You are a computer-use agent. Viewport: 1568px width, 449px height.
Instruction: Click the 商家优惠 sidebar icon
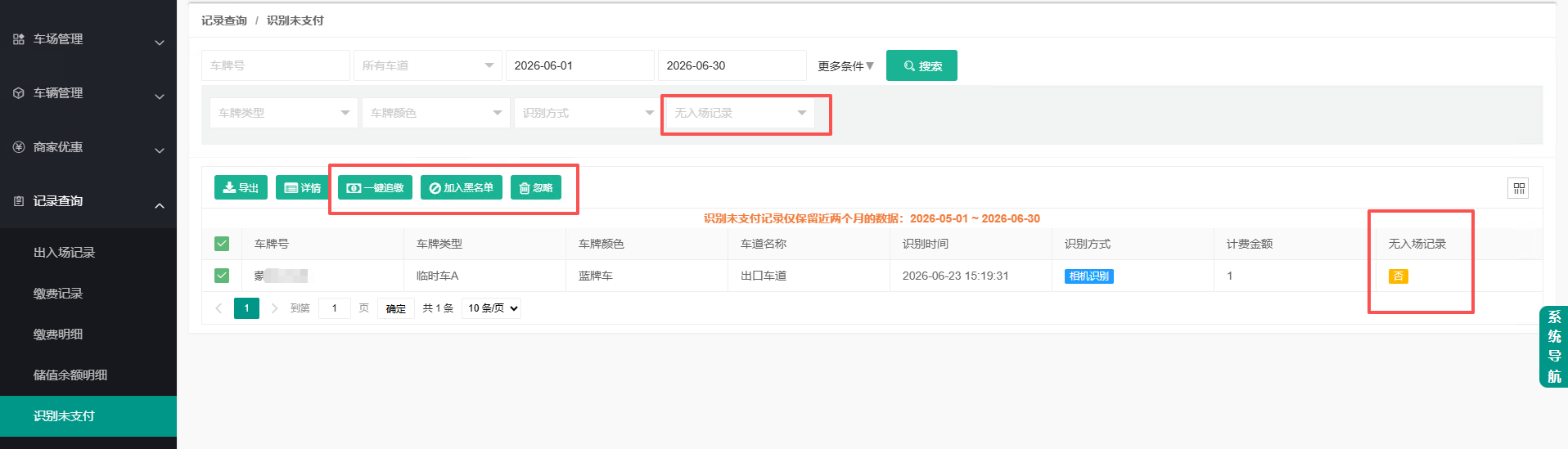click(19, 147)
